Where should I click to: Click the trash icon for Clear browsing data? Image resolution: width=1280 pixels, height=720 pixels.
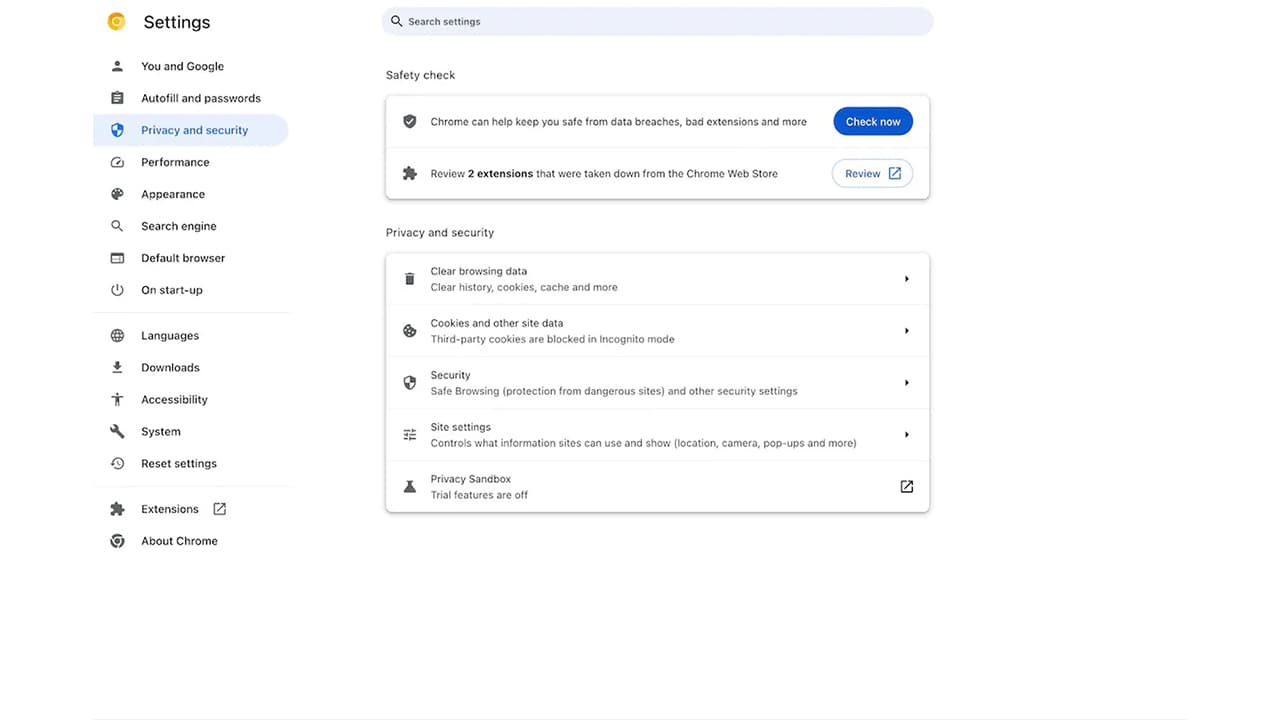(x=409, y=278)
